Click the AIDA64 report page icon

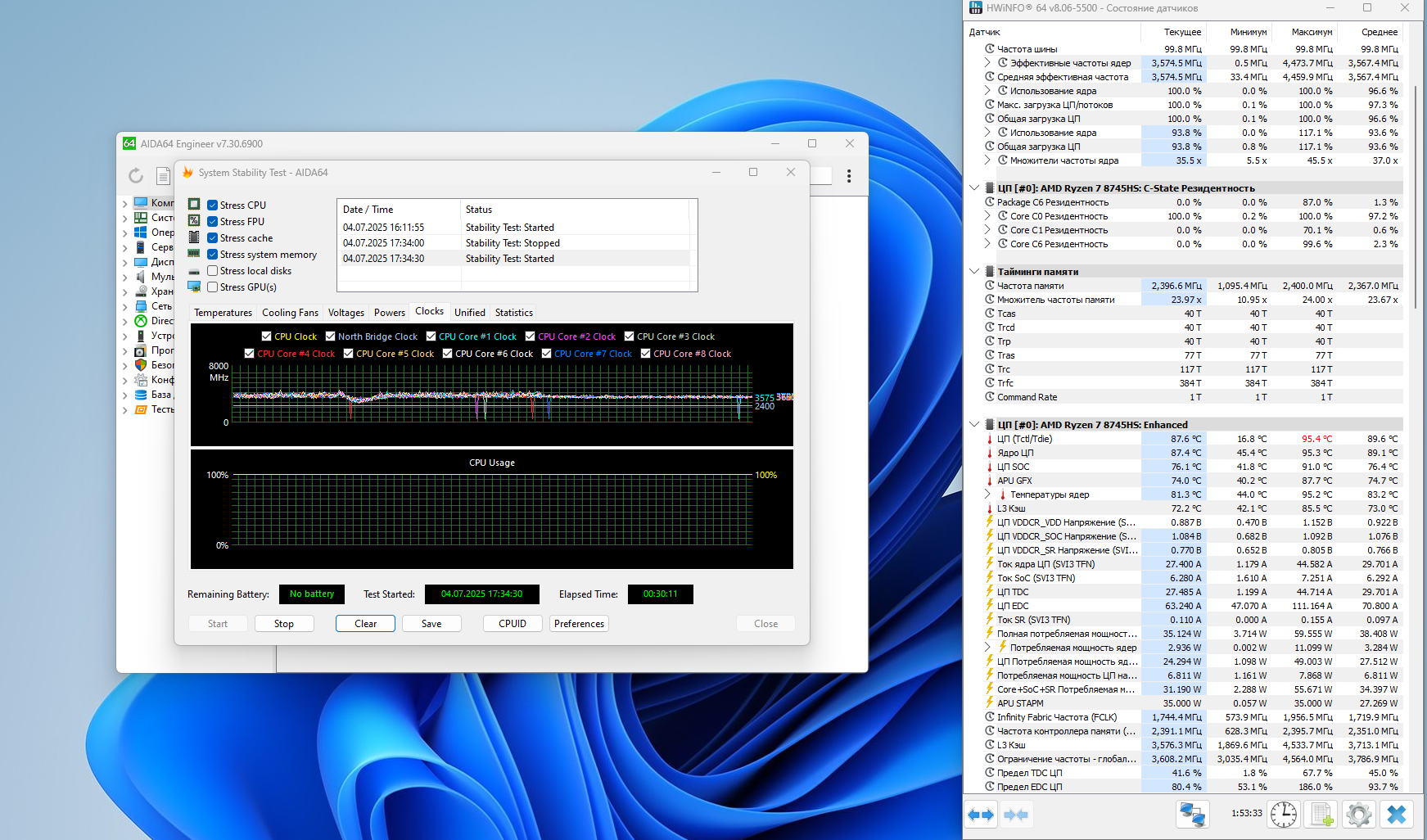coord(163,175)
